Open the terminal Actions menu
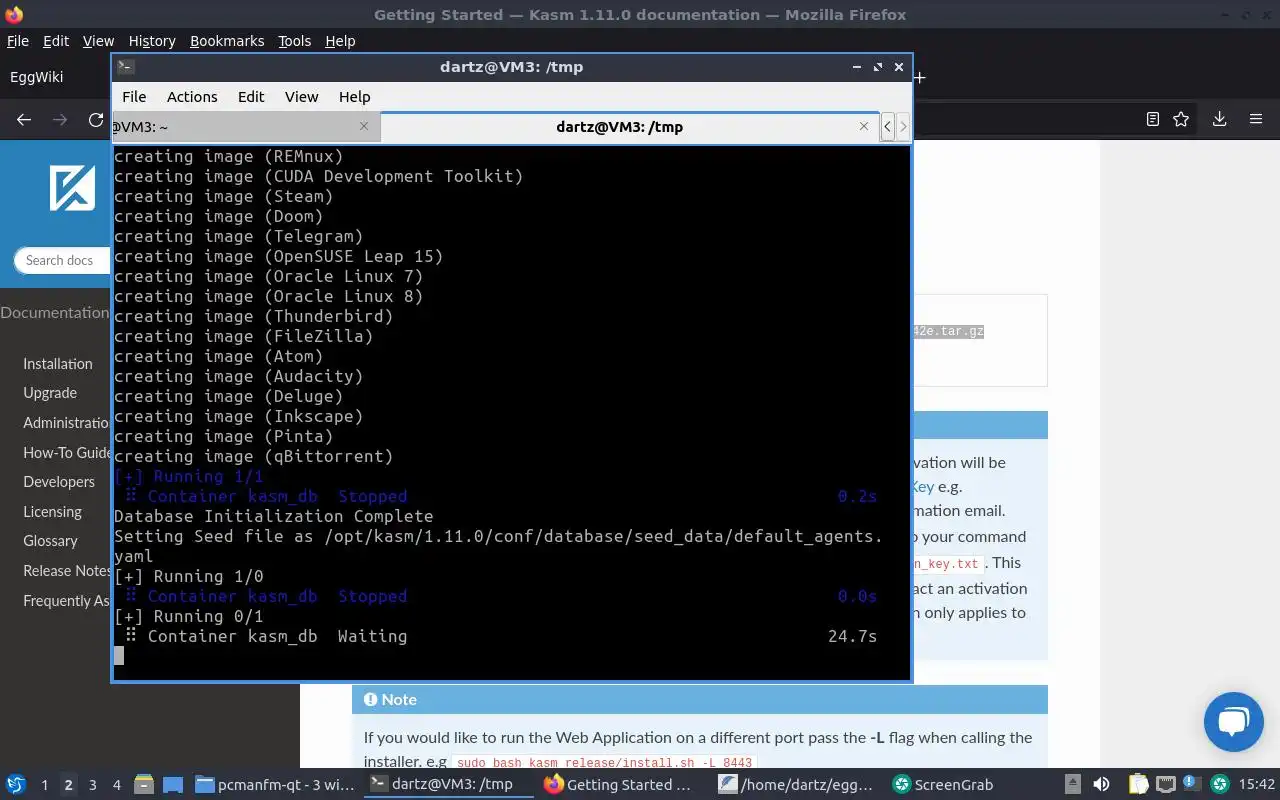The height and width of the screenshot is (800, 1280). click(192, 97)
